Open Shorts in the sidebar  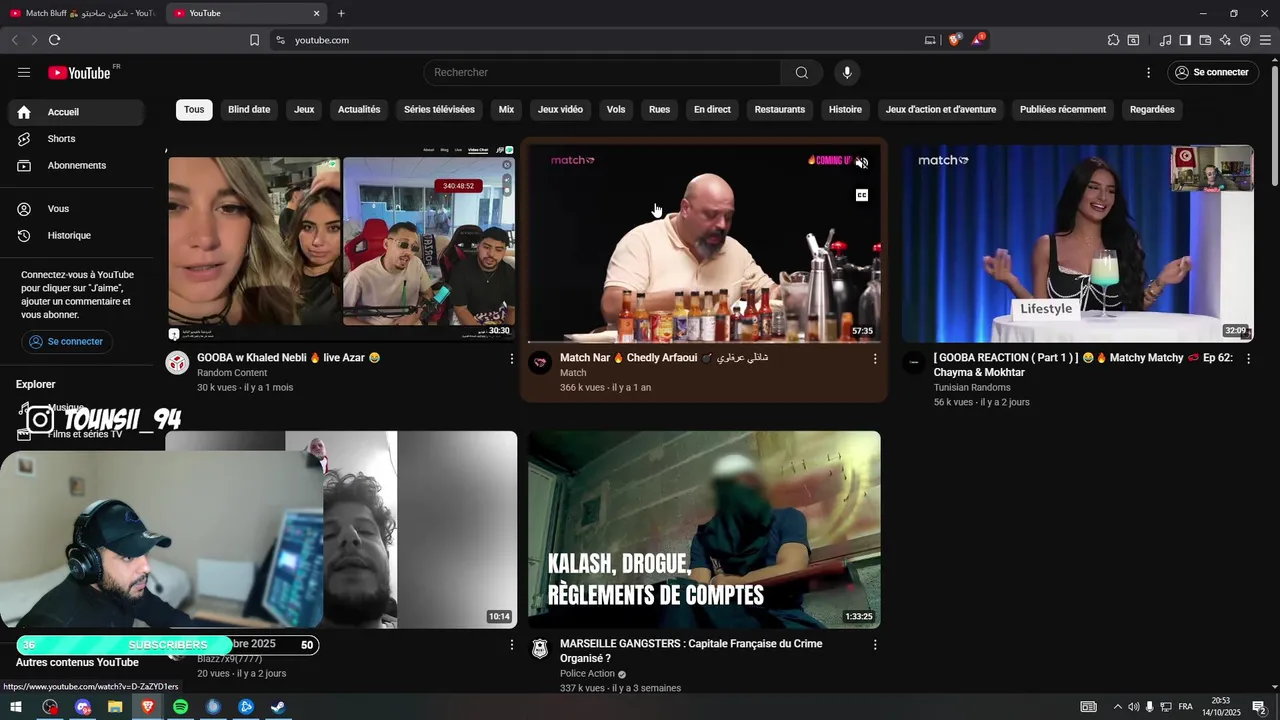[x=76, y=139]
